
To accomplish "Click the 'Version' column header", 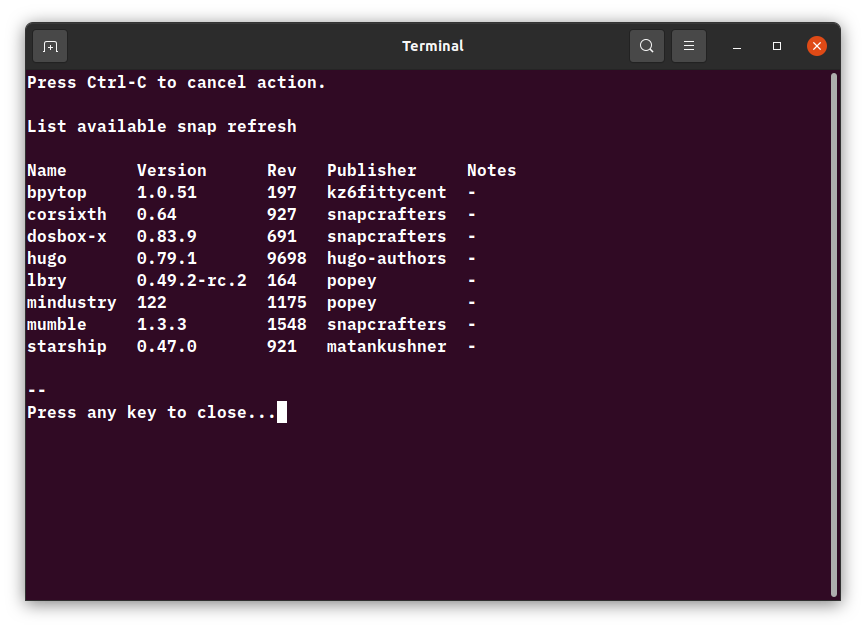I will click(172, 170).
